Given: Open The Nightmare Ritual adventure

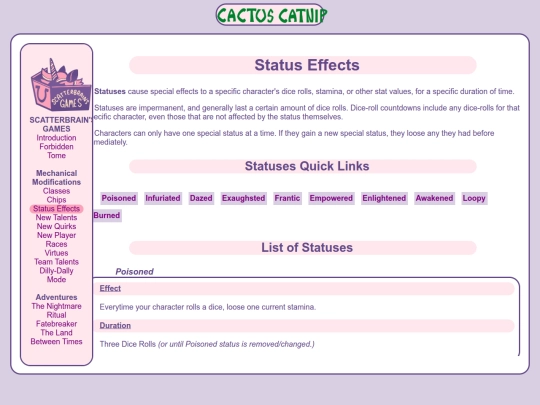Looking at the screenshot, I should [56, 311].
